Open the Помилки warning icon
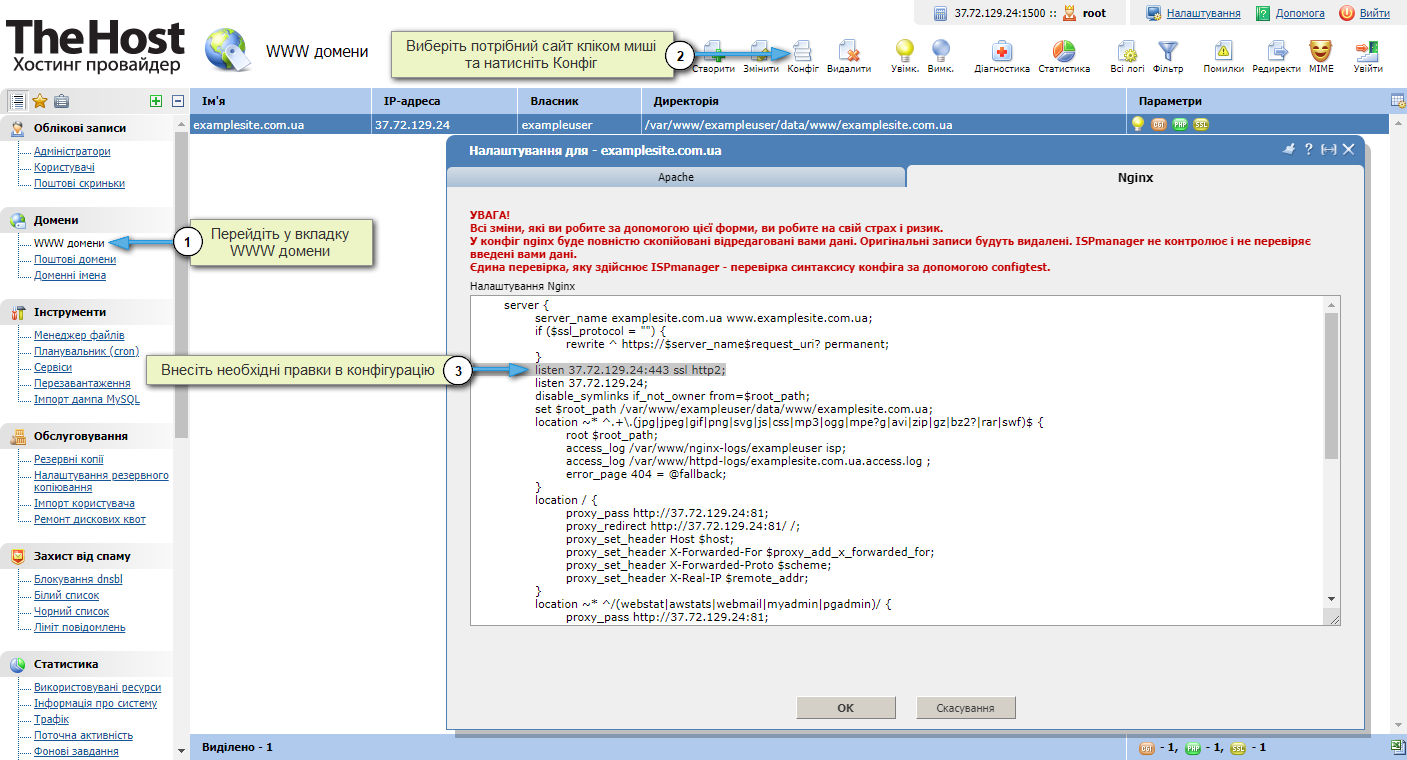 pos(1224,49)
